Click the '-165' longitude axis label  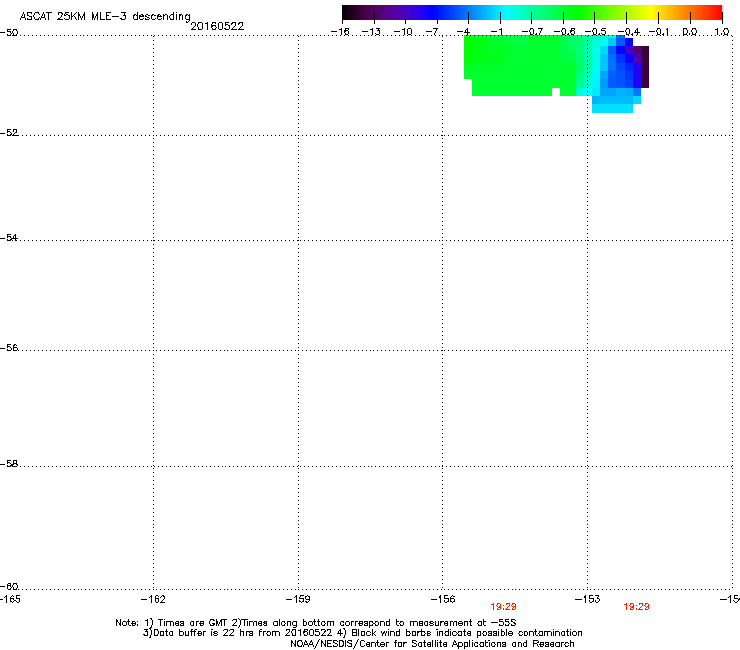coord(10,599)
